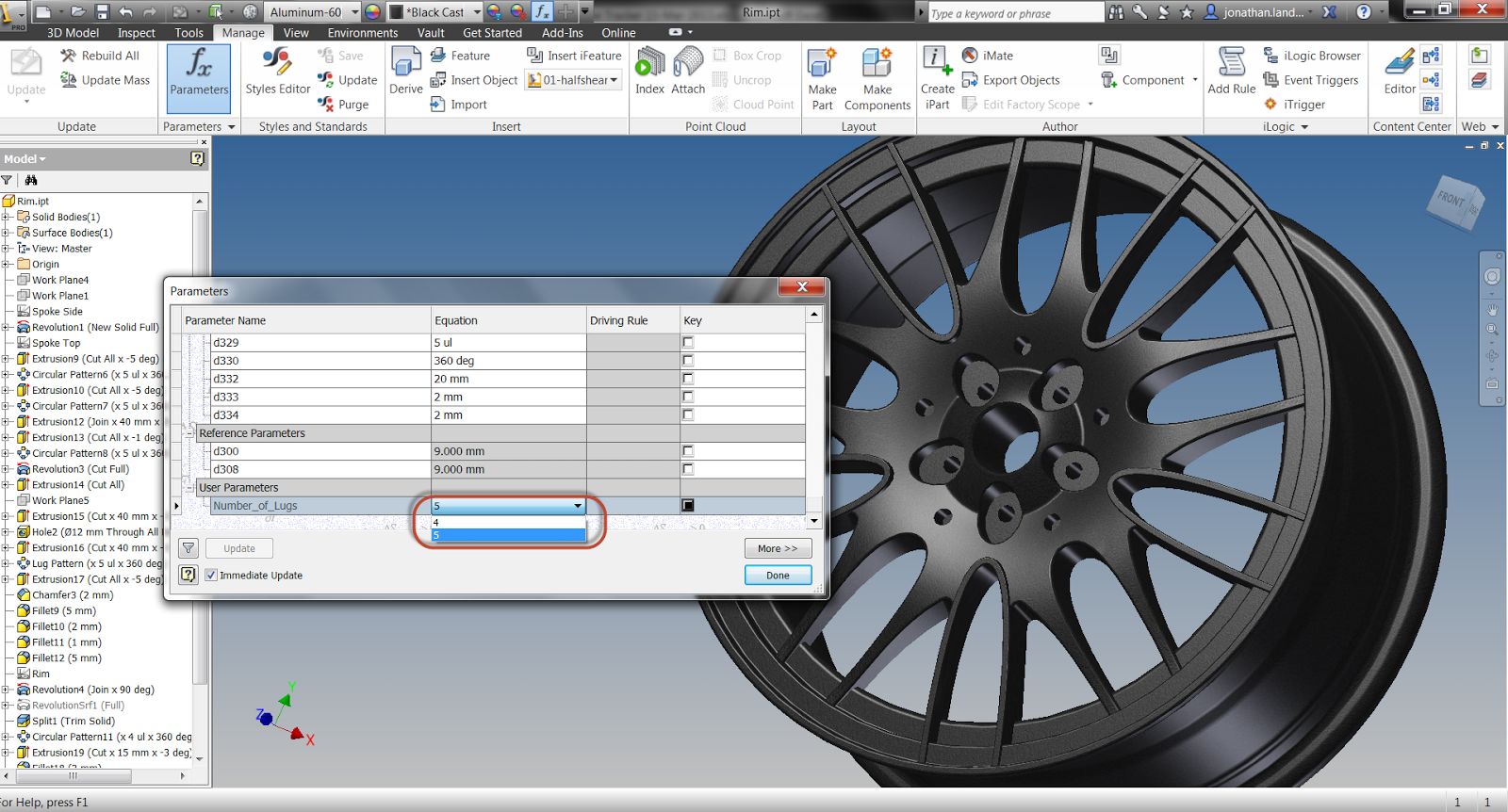
Task: Toggle the Key checkbox for d329
Action: [x=688, y=343]
